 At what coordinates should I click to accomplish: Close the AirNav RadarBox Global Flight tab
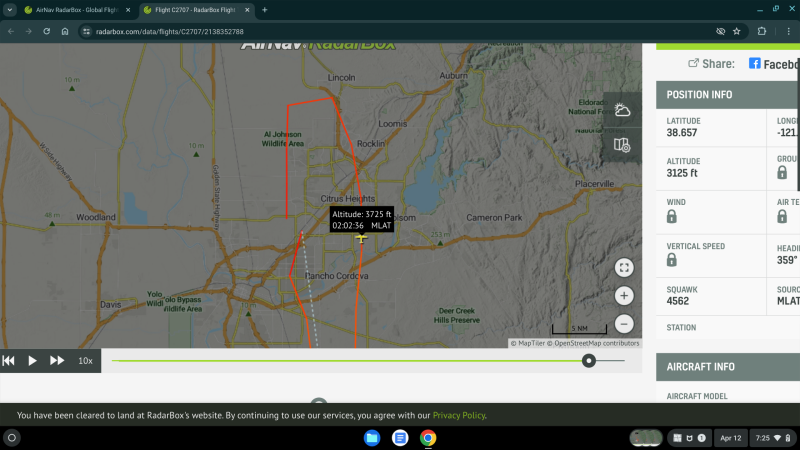(128, 10)
